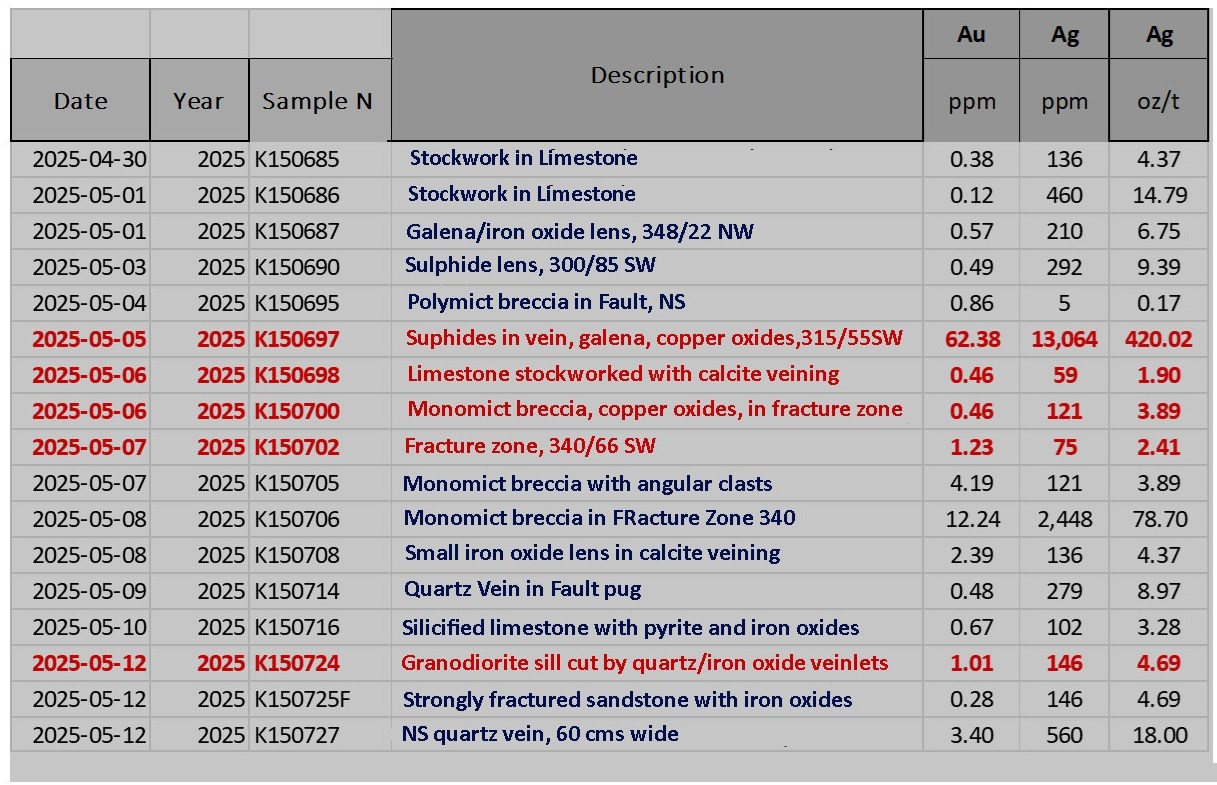Screen dimensions: 1217x785
Task: Select sample K150725F cell
Action: 302,699
